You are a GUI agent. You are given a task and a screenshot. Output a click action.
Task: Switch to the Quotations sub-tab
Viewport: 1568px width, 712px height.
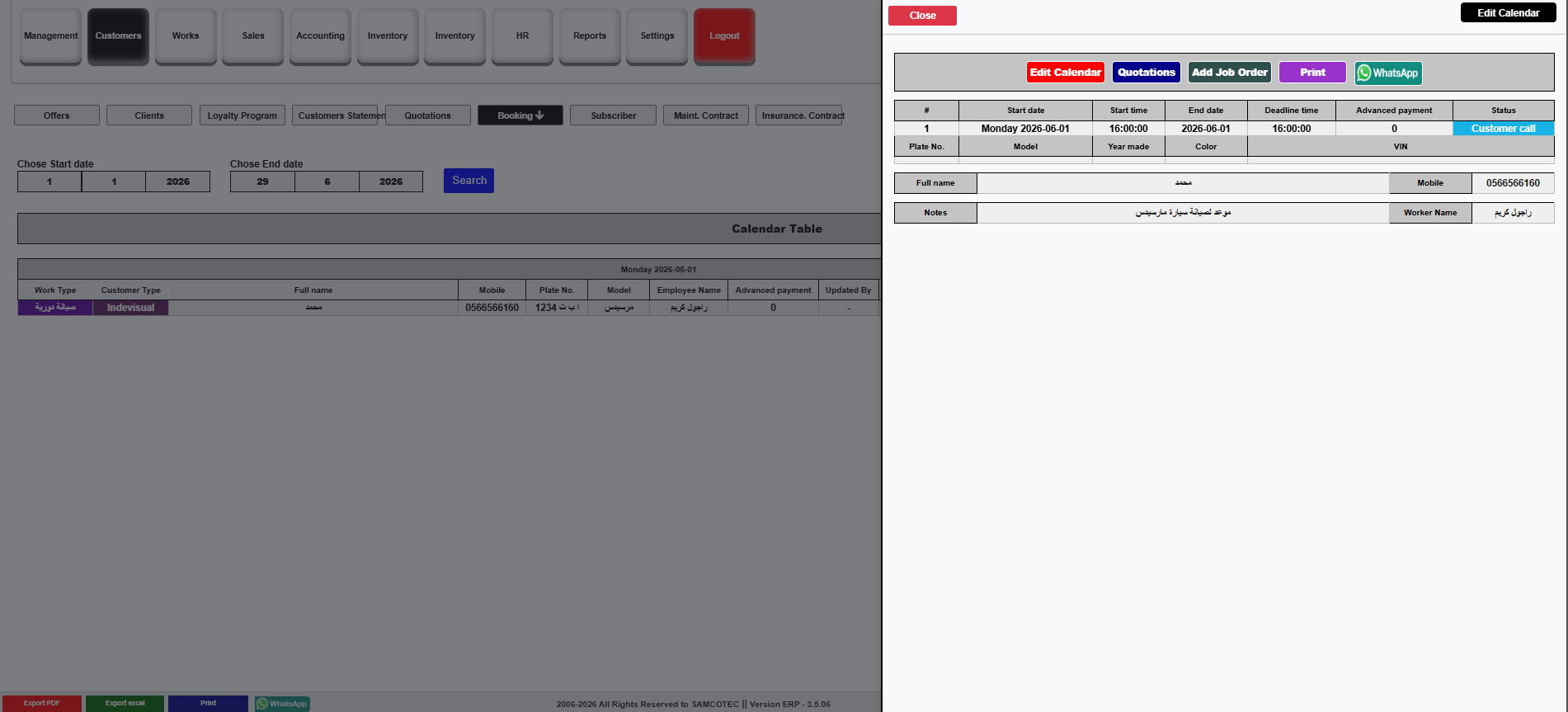pos(428,116)
